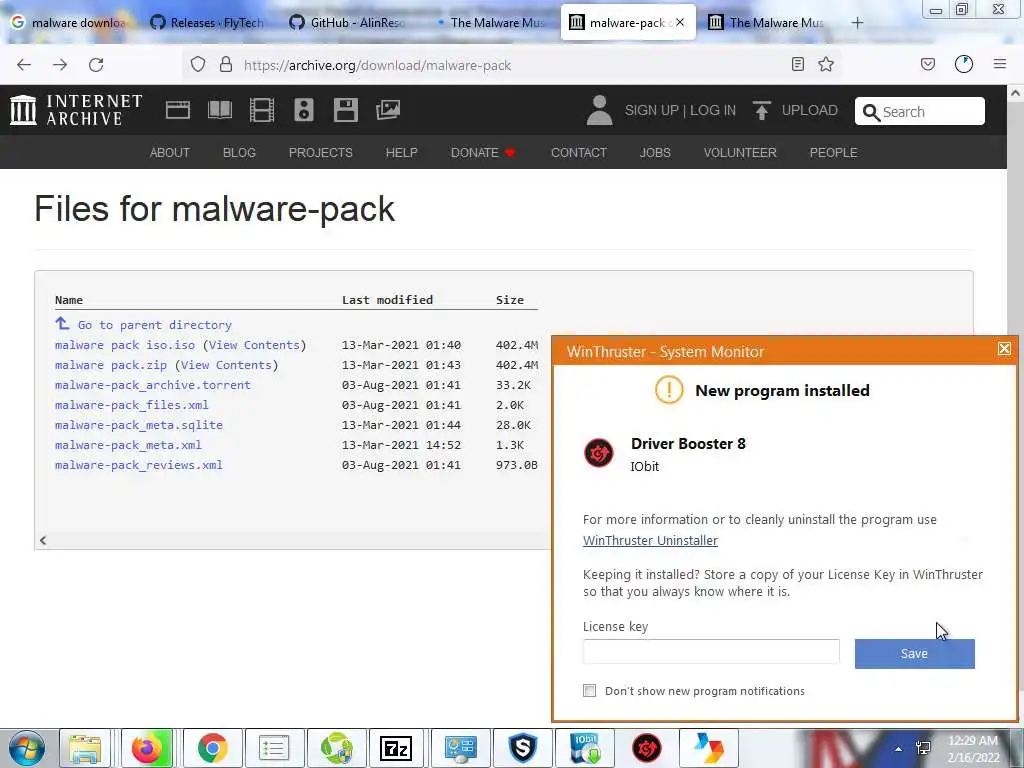Save page to Pocket

(928, 64)
